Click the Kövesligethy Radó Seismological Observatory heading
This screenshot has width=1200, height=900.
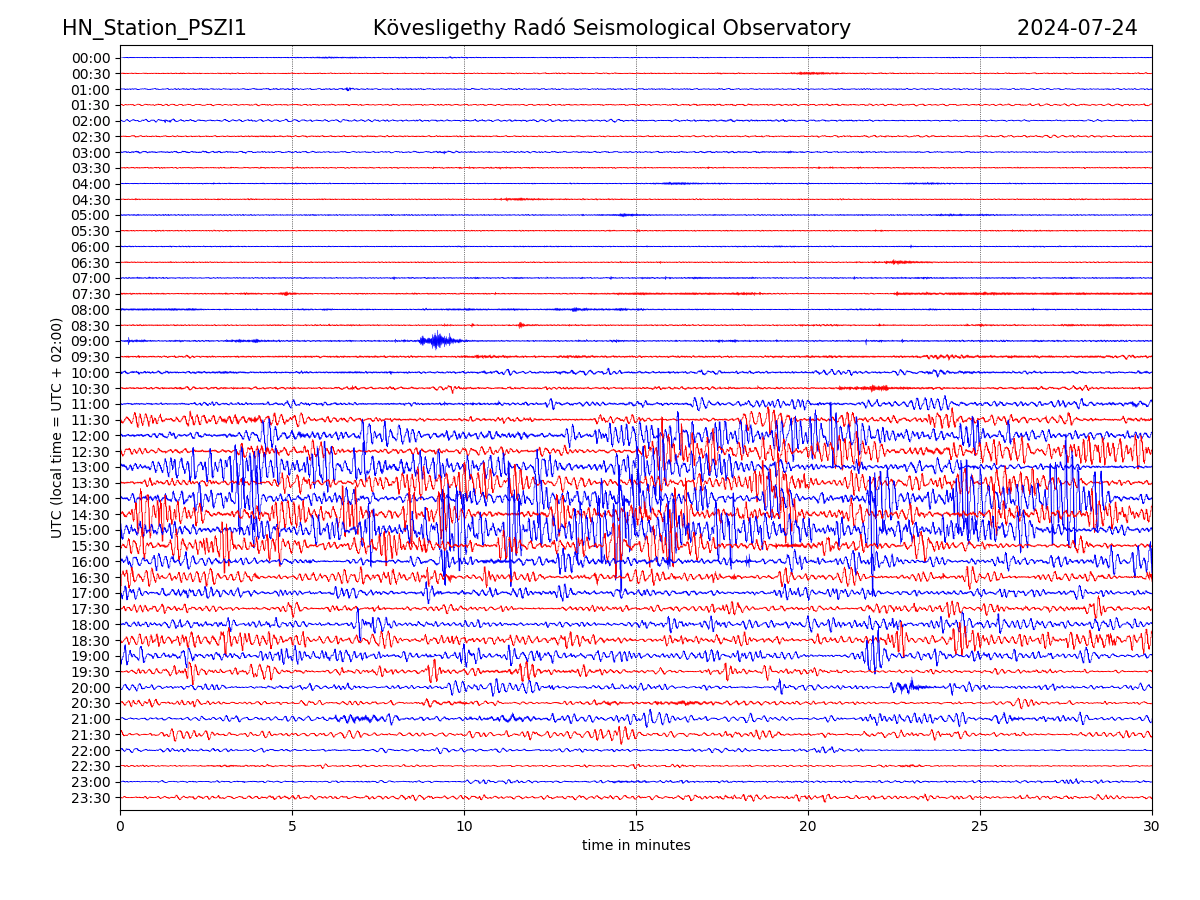point(611,28)
